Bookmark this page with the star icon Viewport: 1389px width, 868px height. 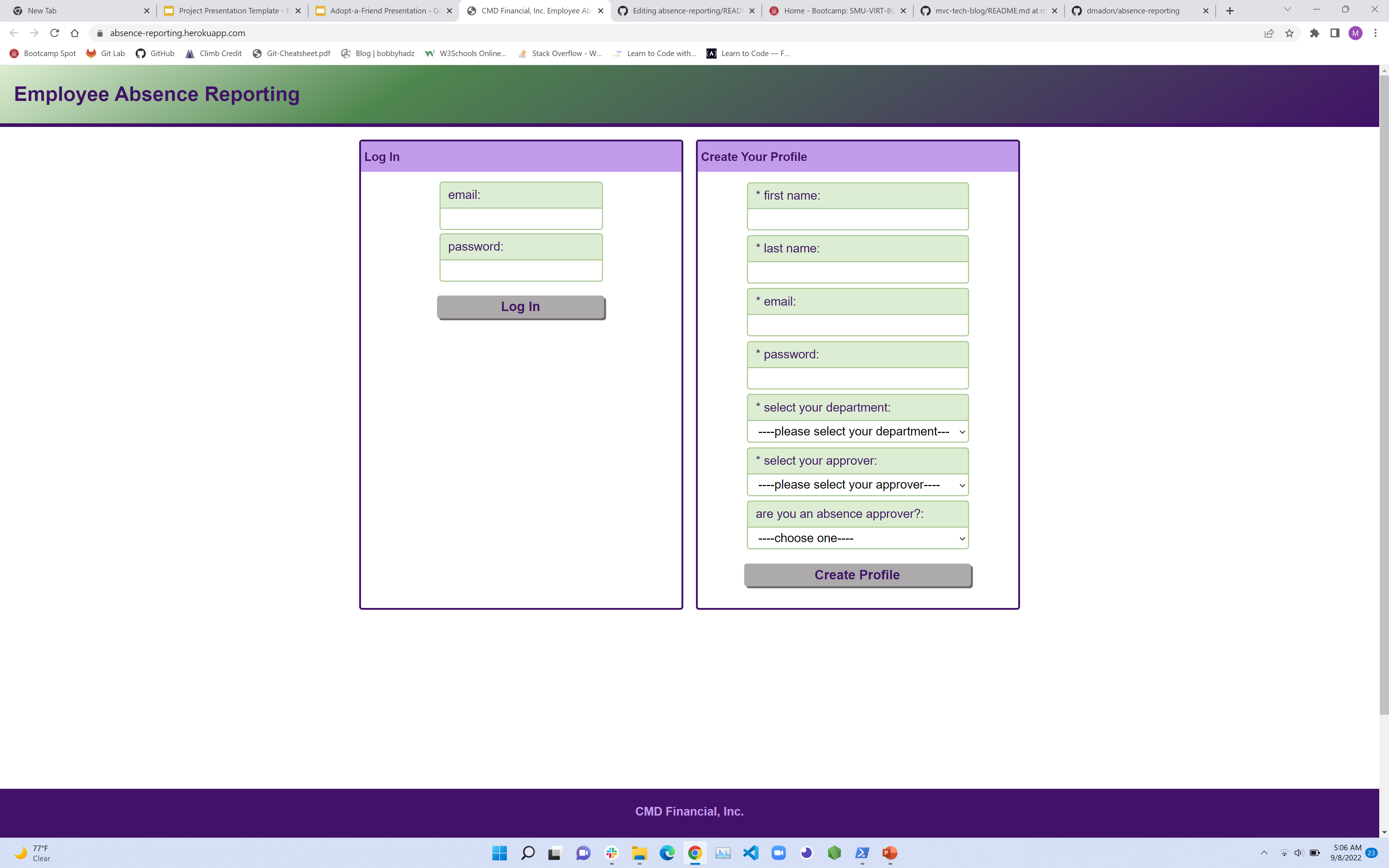tap(1290, 33)
